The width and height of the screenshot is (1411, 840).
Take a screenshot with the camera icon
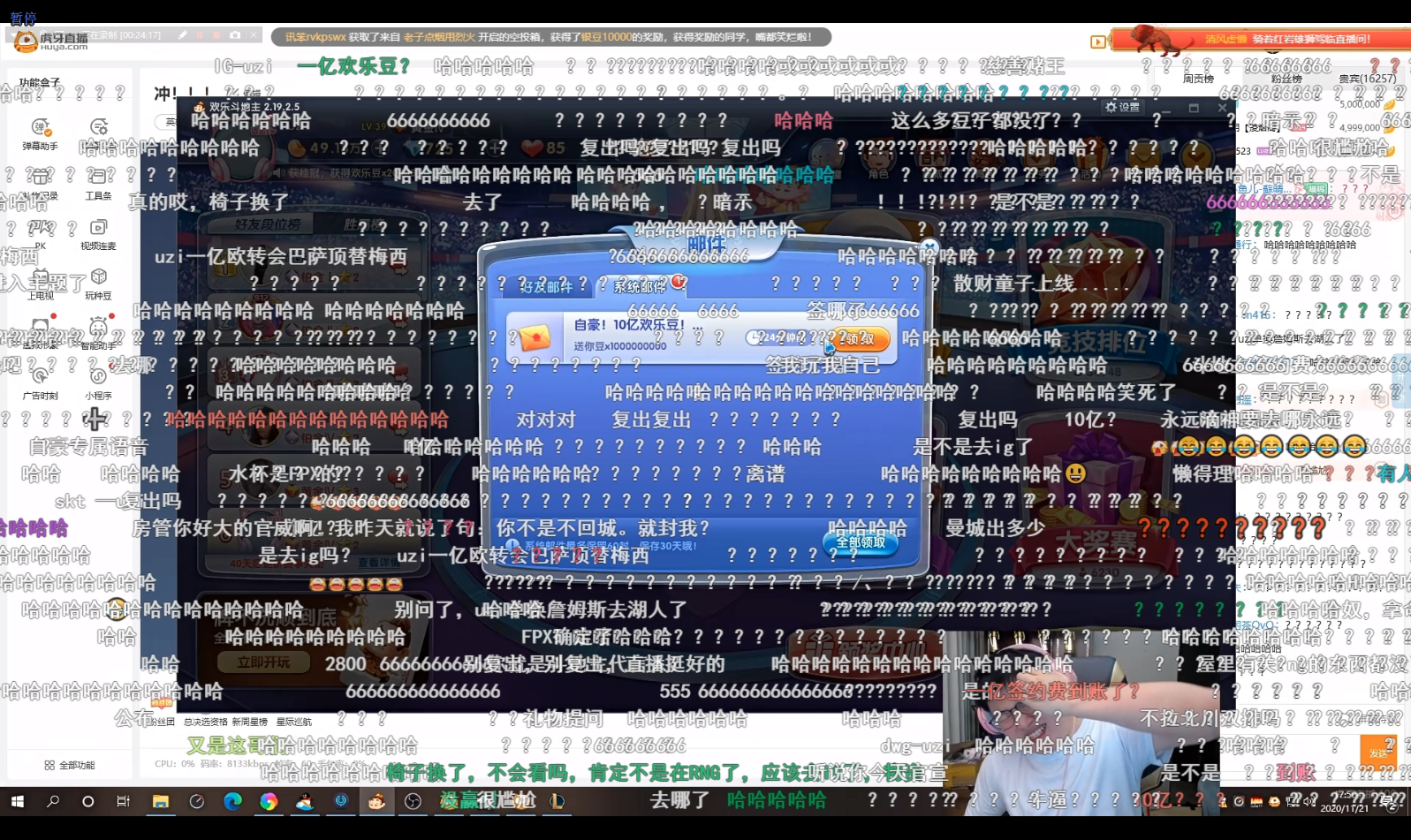coord(235,35)
